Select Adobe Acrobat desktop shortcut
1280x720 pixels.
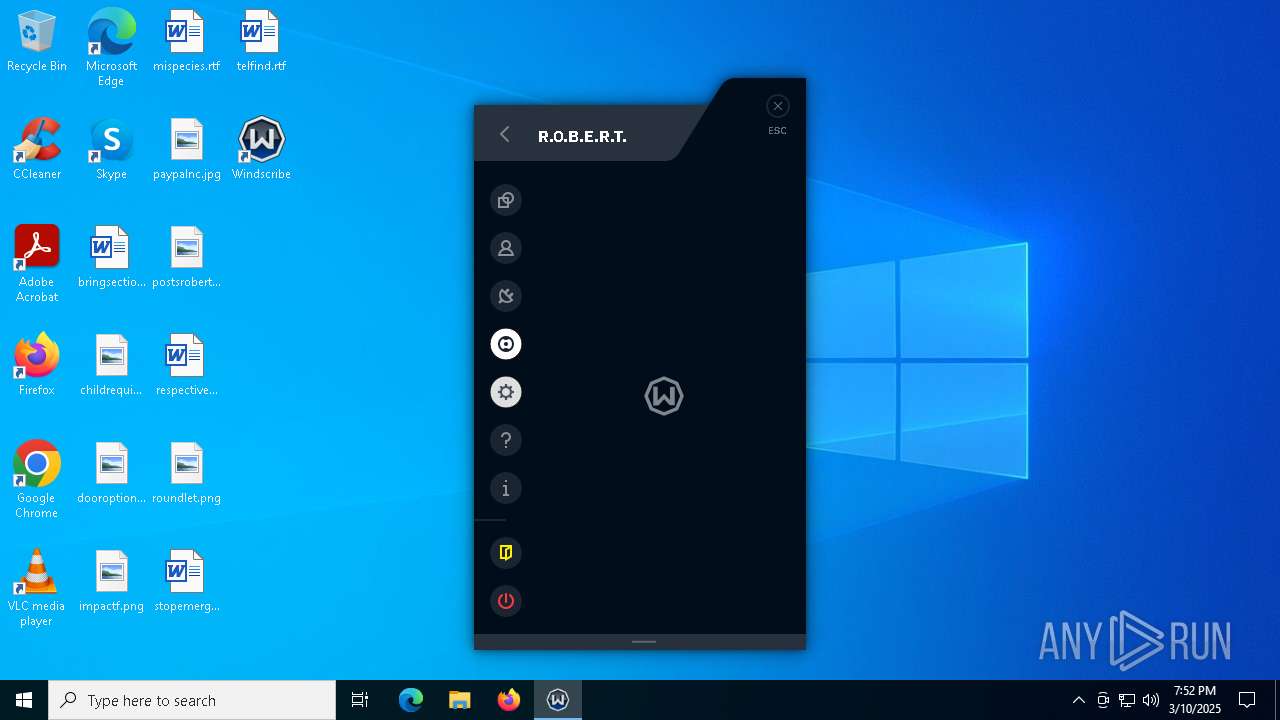(37, 265)
